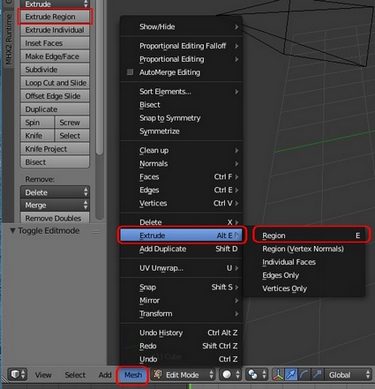Select the translate manipulator arrow icon
The height and width of the screenshot is (389, 375).
pos(291,375)
